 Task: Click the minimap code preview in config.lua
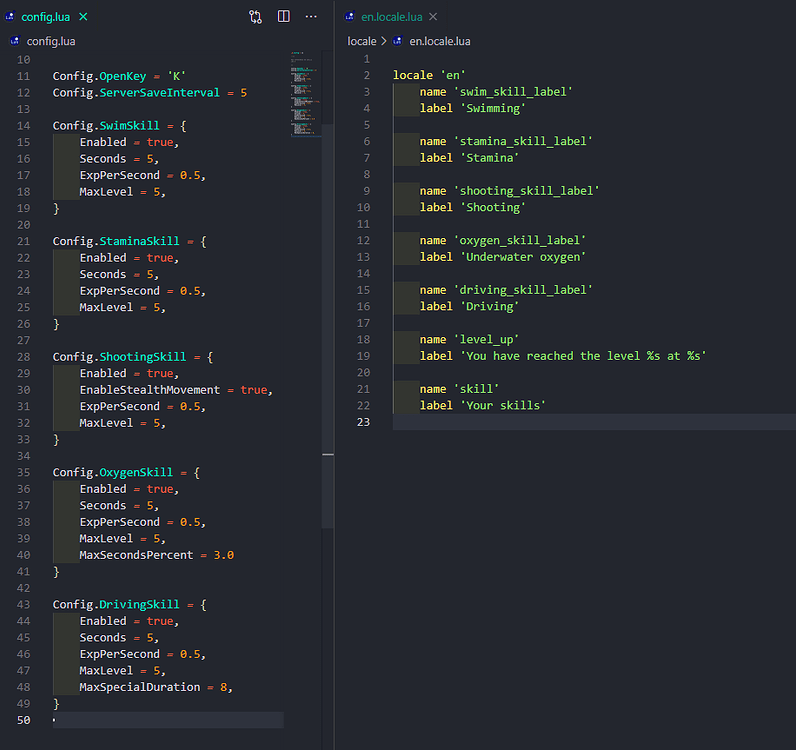tap(301, 95)
